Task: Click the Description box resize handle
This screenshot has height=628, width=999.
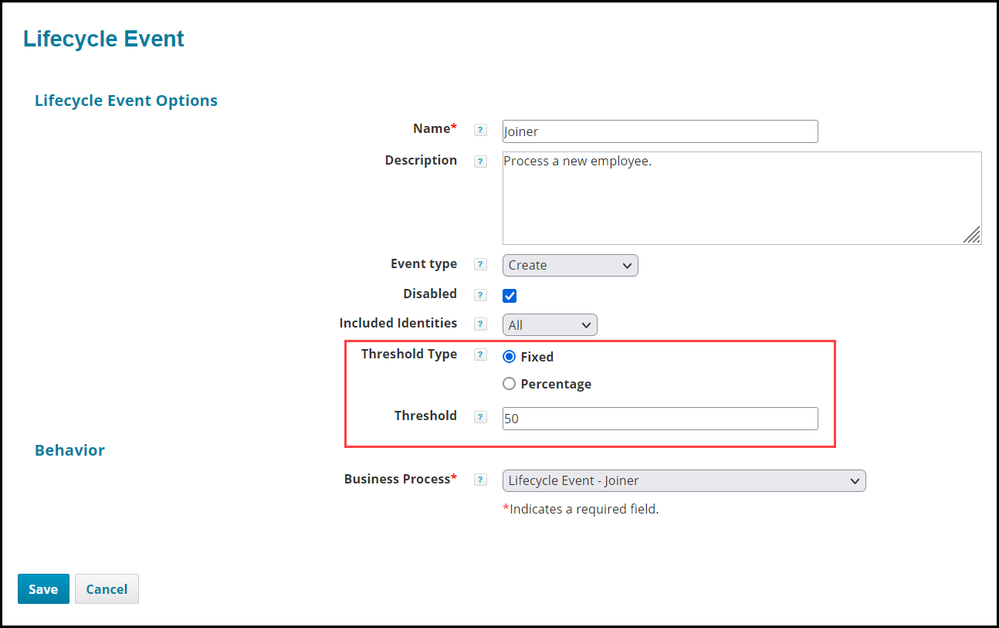Action: [x=972, y=235]
